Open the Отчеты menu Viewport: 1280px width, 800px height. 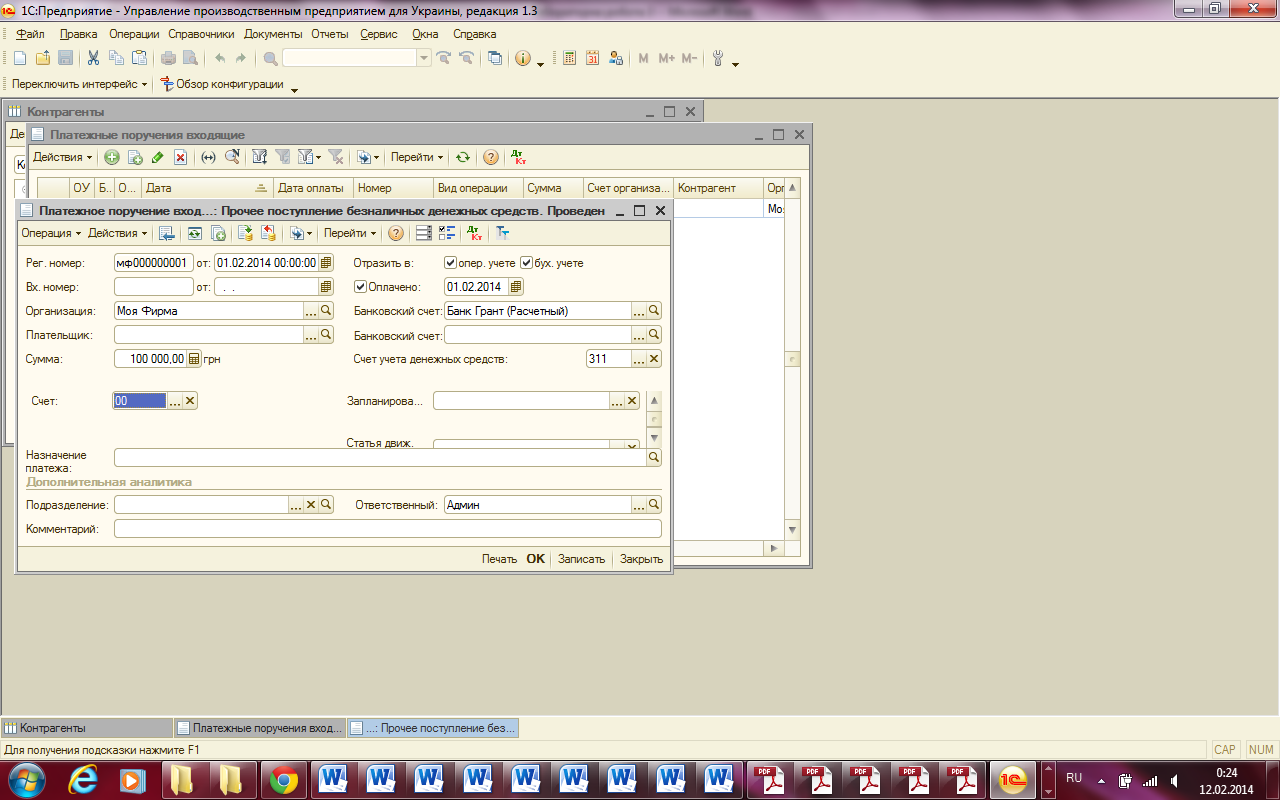pyautogui.click(x=329, y=34)
